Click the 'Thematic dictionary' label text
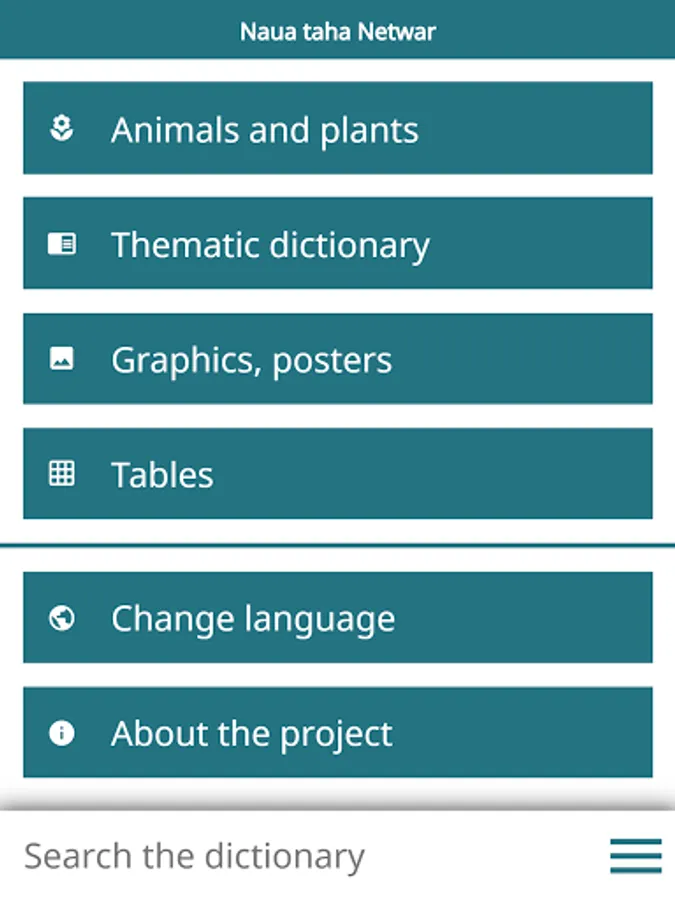Screen dimensions: 675x900 point(270,246)
